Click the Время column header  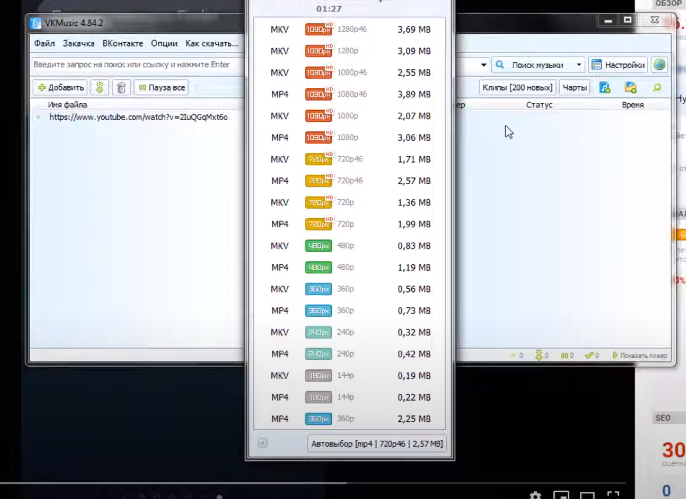pyautogui.click(x=633, y=105)
